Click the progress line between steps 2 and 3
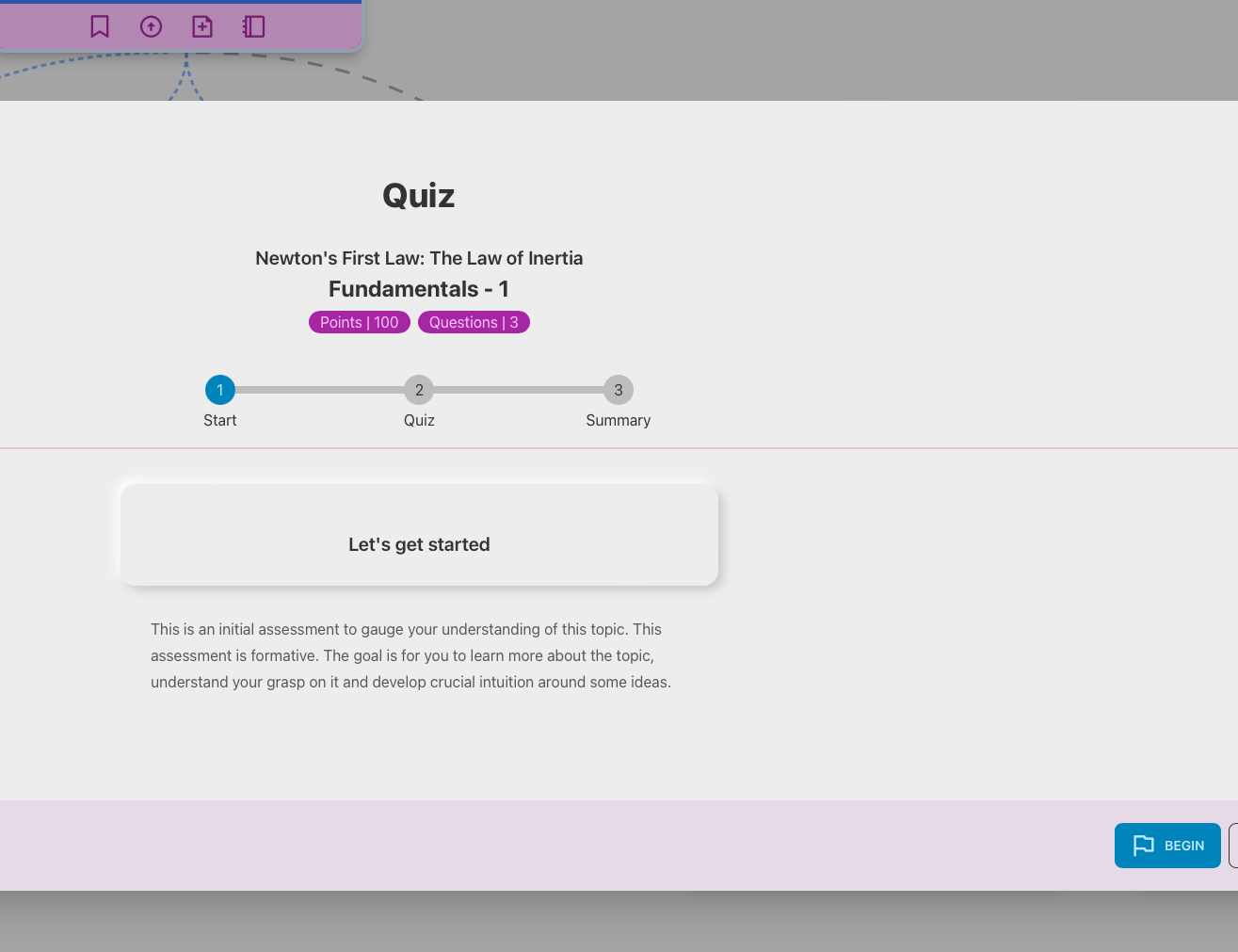This screenshot has width=1238, height=952. pyautogui.click(x=519, y=390)
